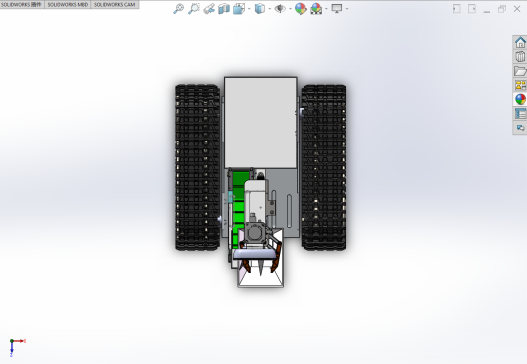Toggle the Section View tool
Image resolution: width=527 pixels, height=364 pixels.
tap(224, 9)
